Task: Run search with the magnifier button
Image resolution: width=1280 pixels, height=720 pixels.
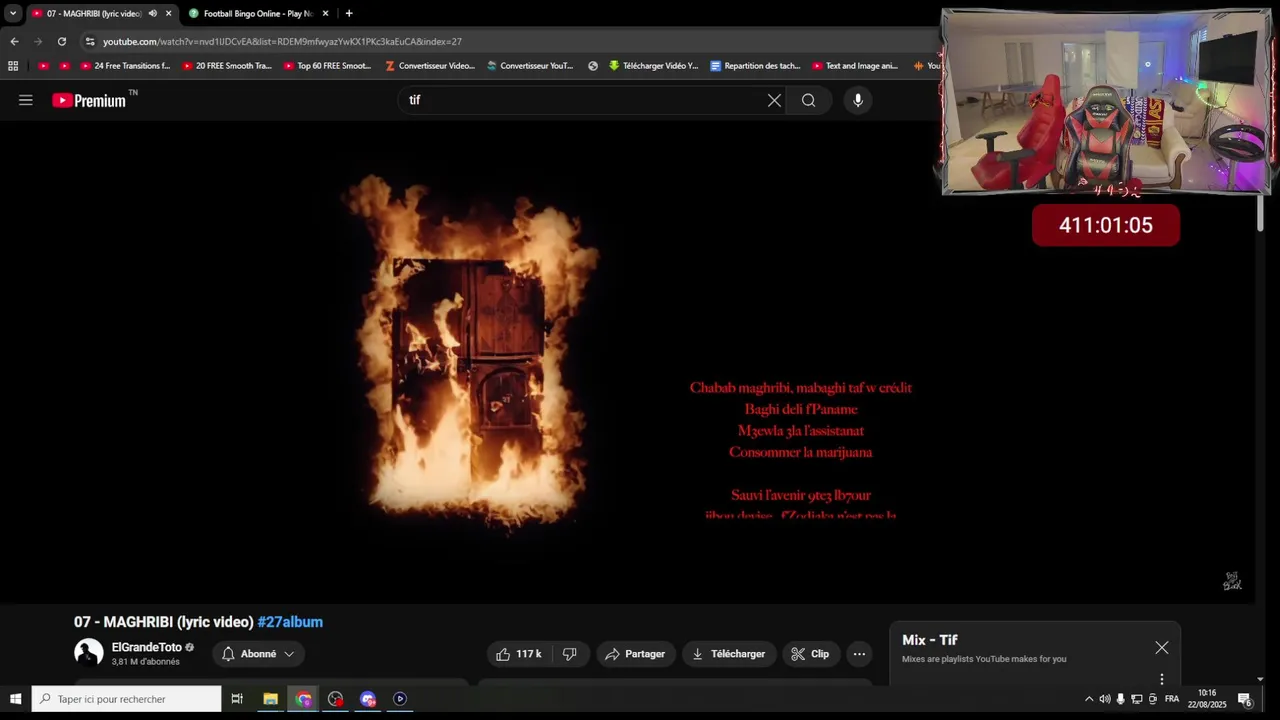Action: point(808,100)
